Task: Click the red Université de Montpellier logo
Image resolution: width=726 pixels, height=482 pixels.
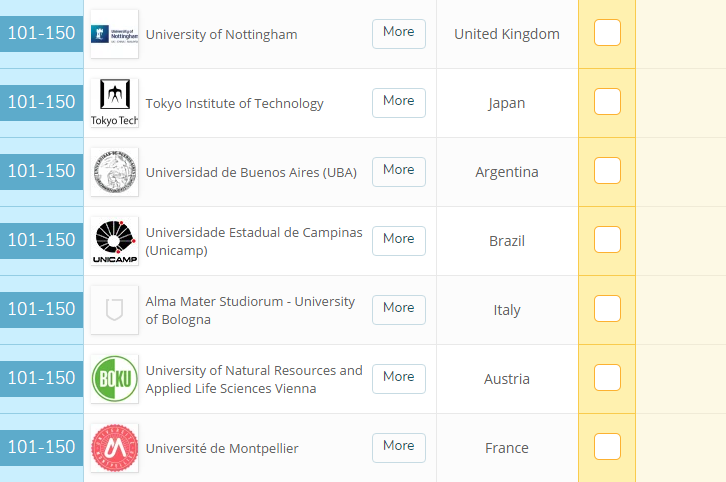Action: 114,448
